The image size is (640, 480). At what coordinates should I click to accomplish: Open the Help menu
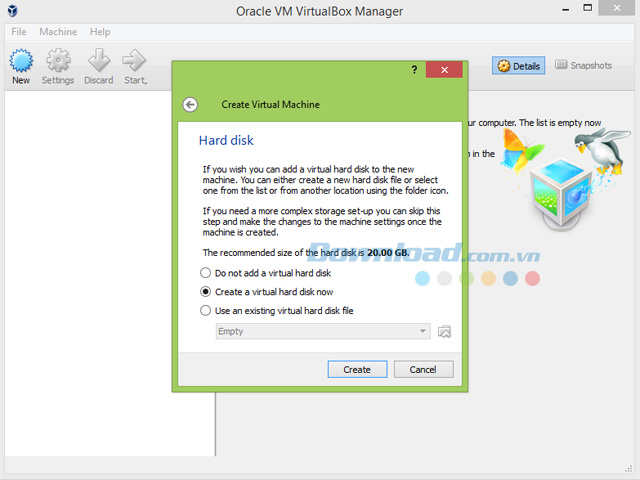(x=100, y=32)
